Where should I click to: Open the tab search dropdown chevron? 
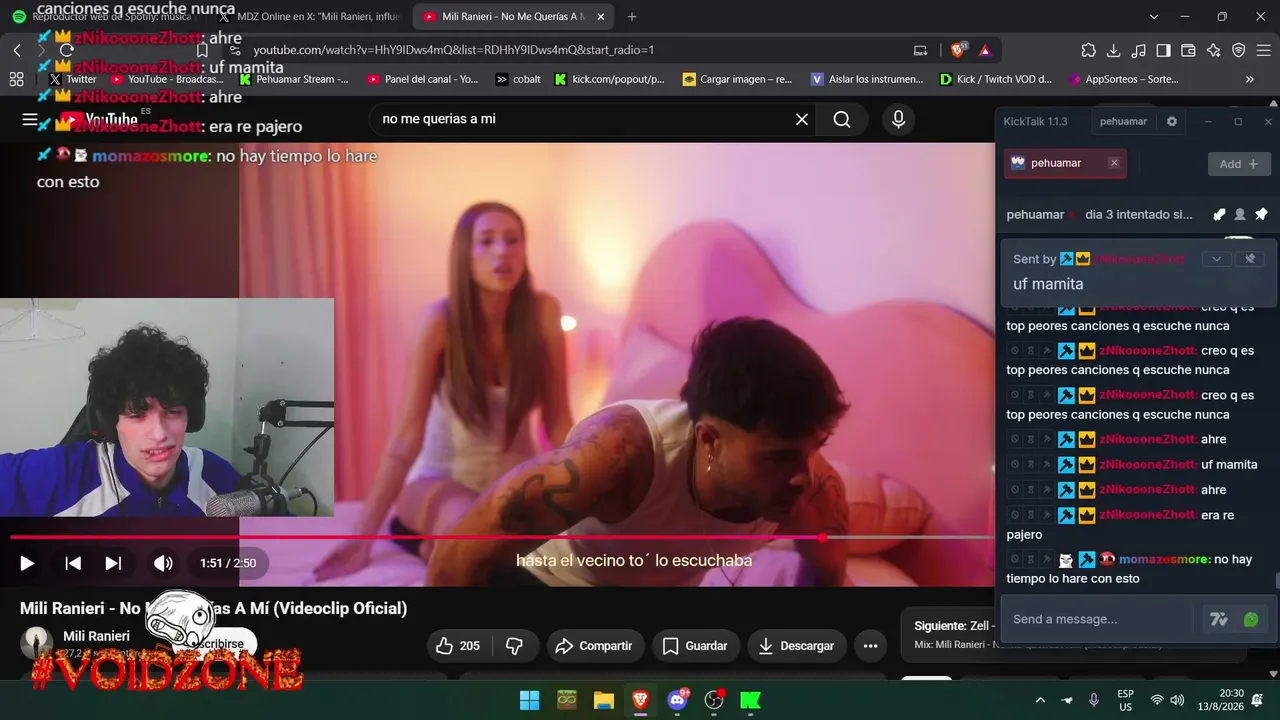1154,17
